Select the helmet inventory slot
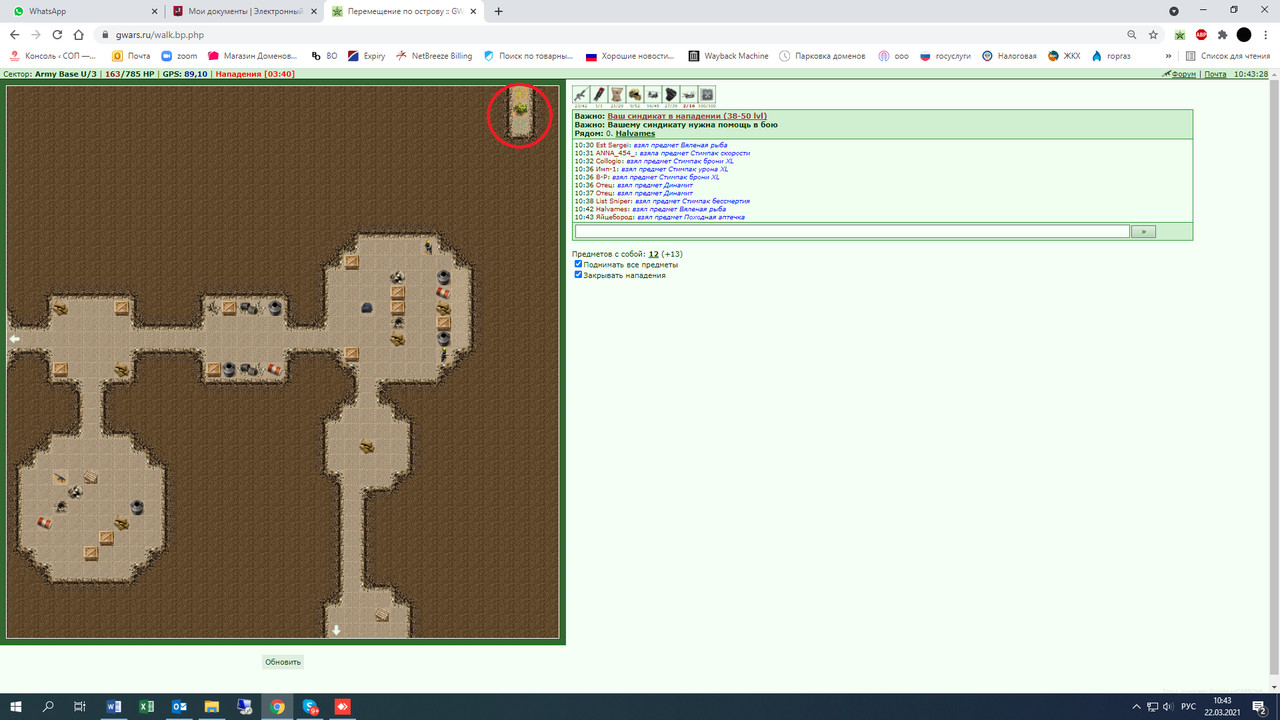 click(x=635, y=94)
